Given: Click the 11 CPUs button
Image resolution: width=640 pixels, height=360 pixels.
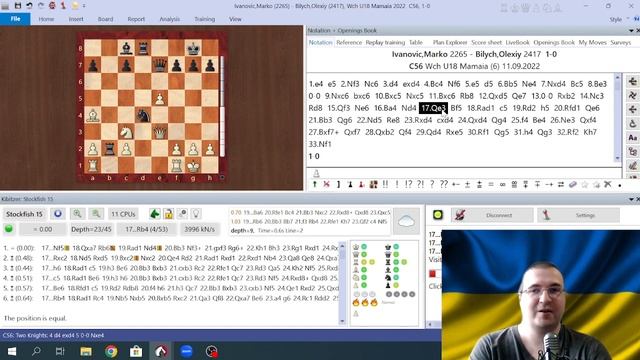Looking at the screenshot, I should click(123, 214).
